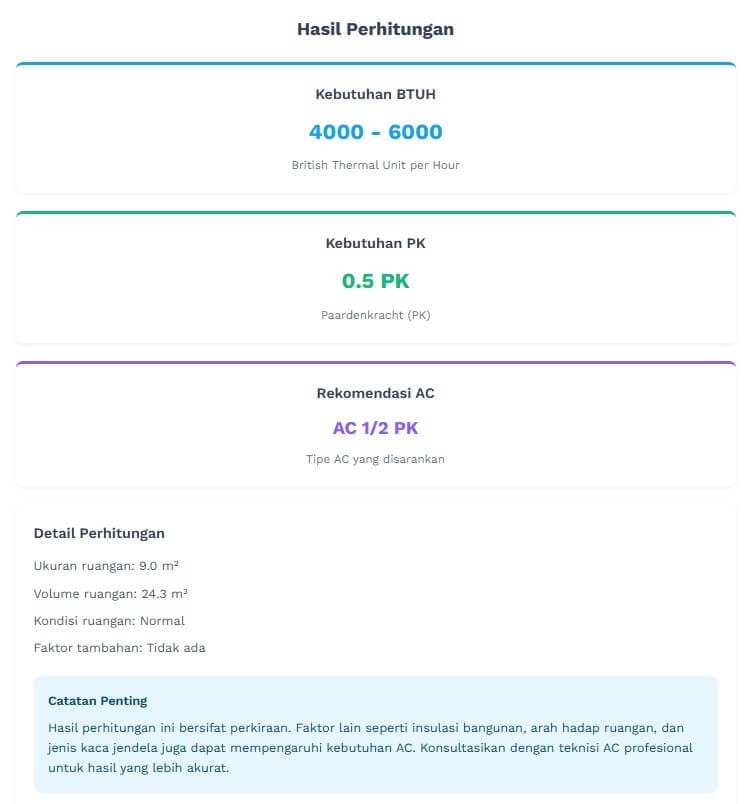Click the British Thermal Unit per Hour caption

[375, 165]
